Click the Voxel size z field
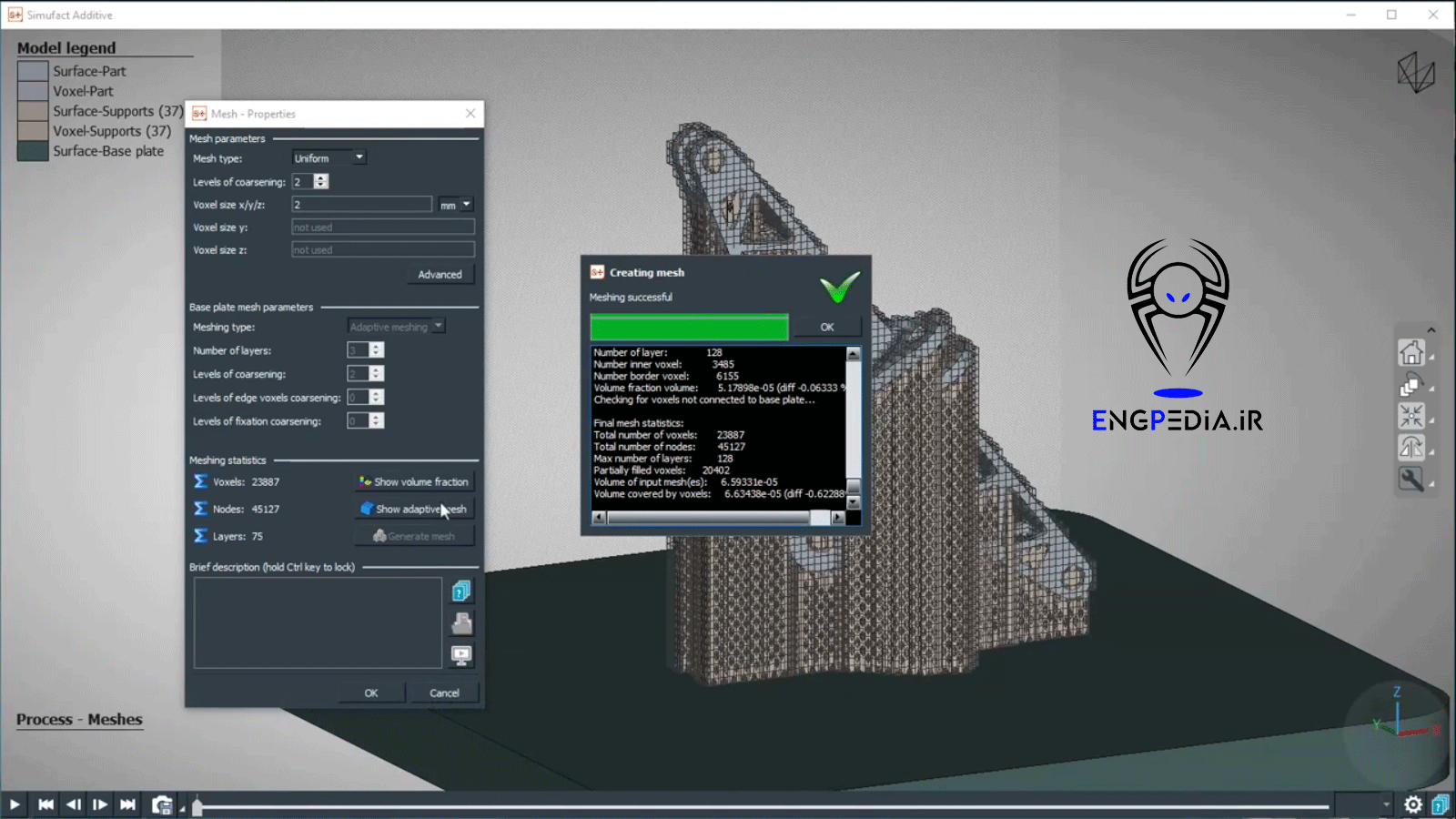This screenshot has height=819, width=1456. point(383,250)
